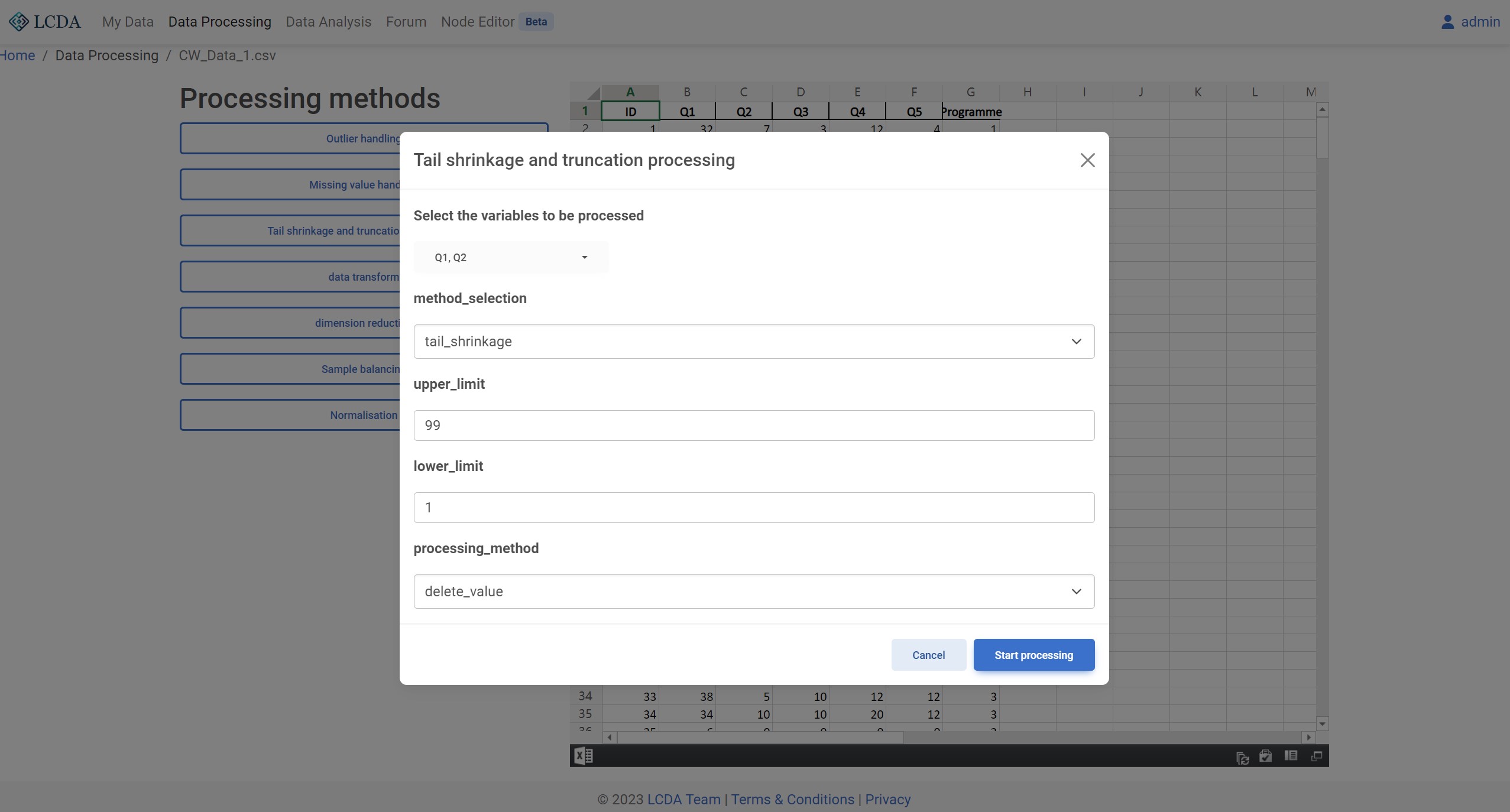The width and height of the screenshot is (1510, 812).
Task: Close the tail shrinkage dialog with X
Action: (1087, 160)
